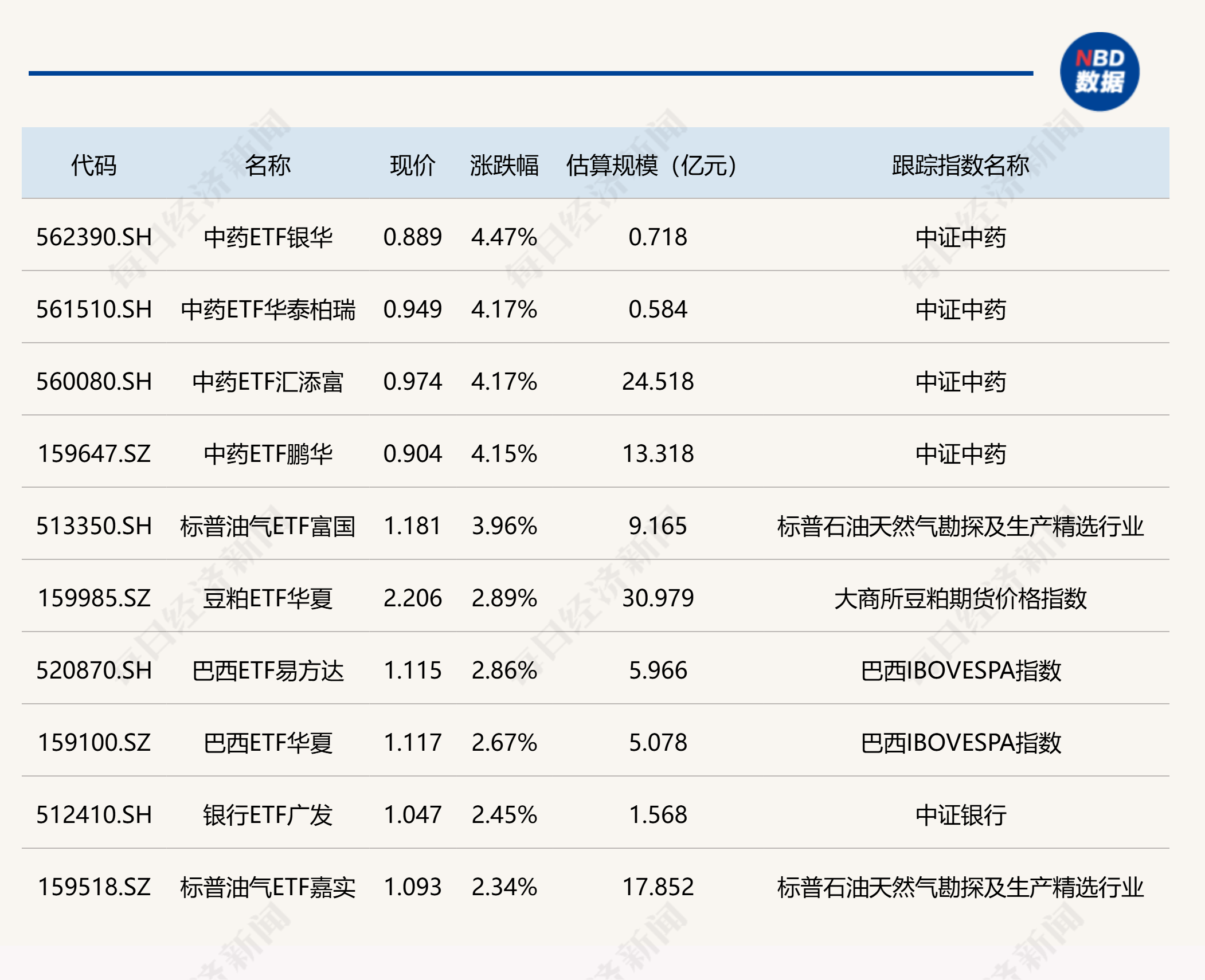Click the price 1.047
This screenshot has height=980, width=1205.
pyautogui.click(x=413, y=815)
